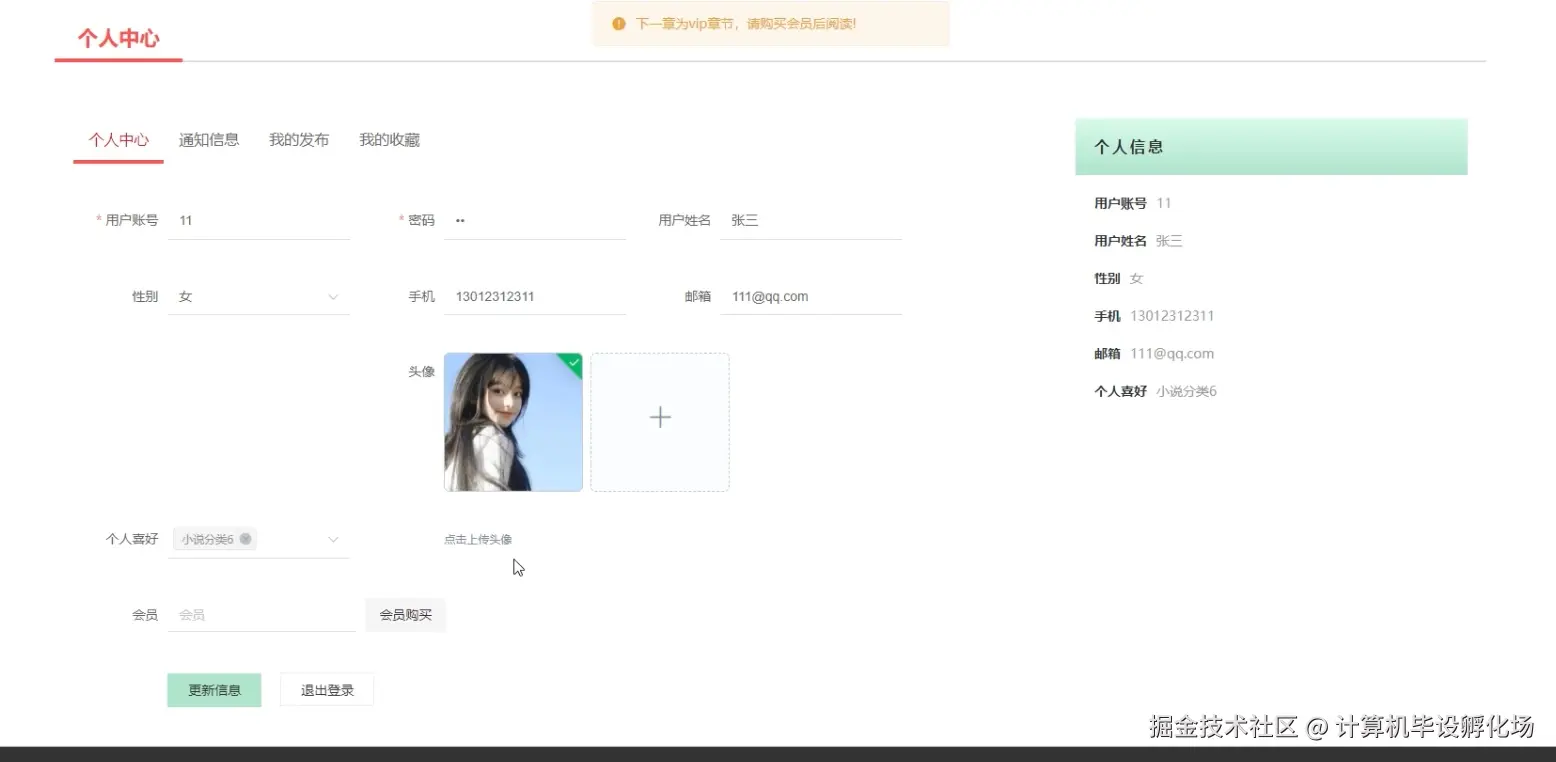Click the 手机 phone number field
1556x762 pixels.
tap(534, 296)
